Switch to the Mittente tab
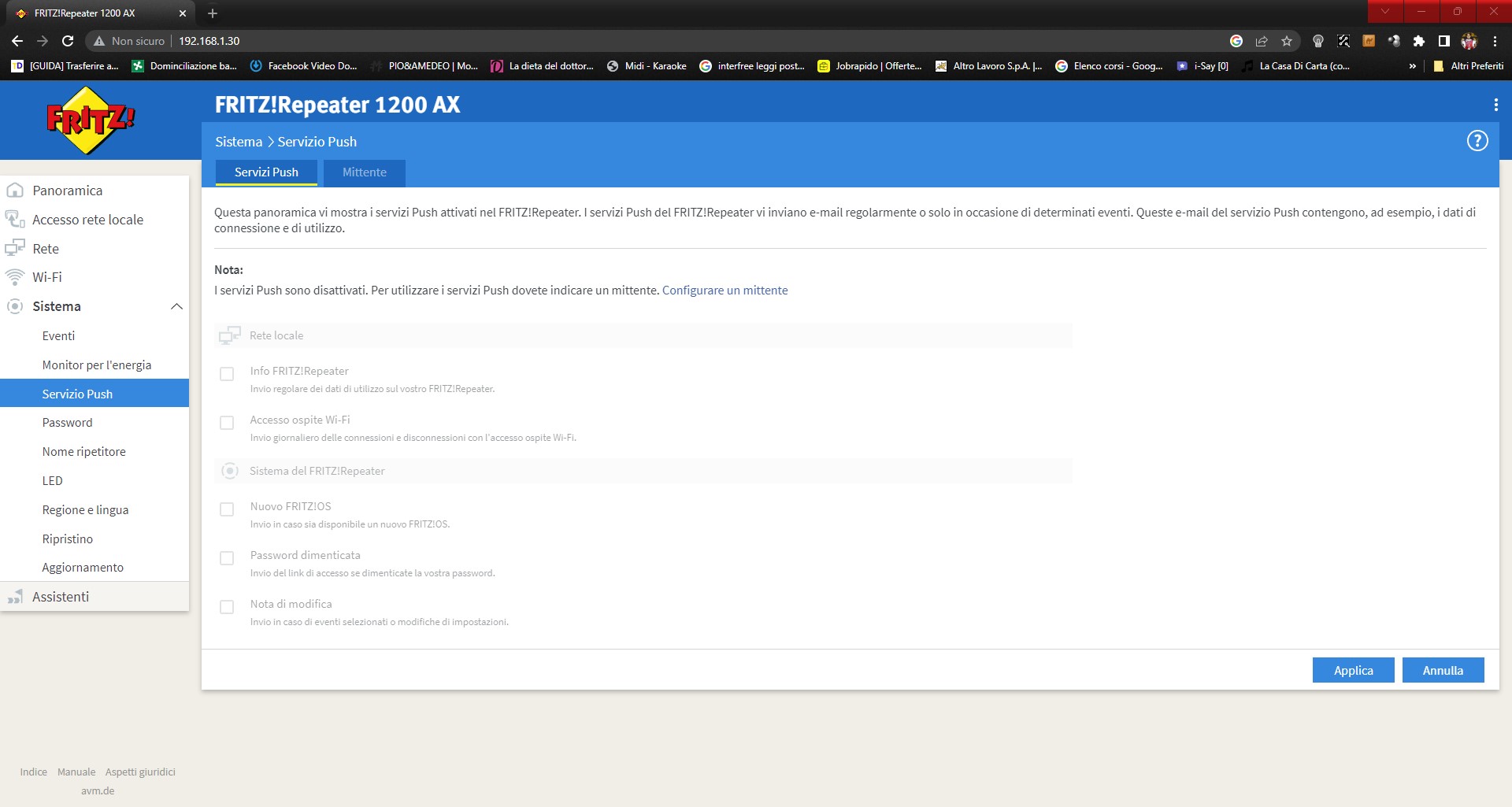The height and width of the screenshot is (807, 1512). tap(365, 172)
